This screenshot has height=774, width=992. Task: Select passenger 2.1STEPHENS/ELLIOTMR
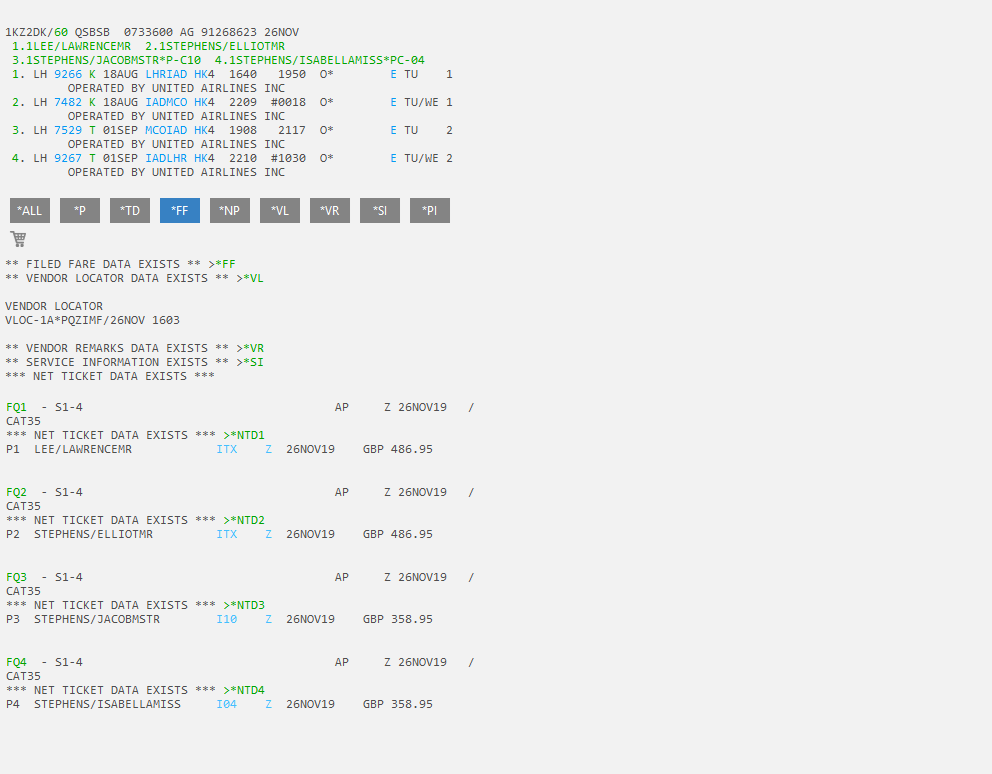215,46
